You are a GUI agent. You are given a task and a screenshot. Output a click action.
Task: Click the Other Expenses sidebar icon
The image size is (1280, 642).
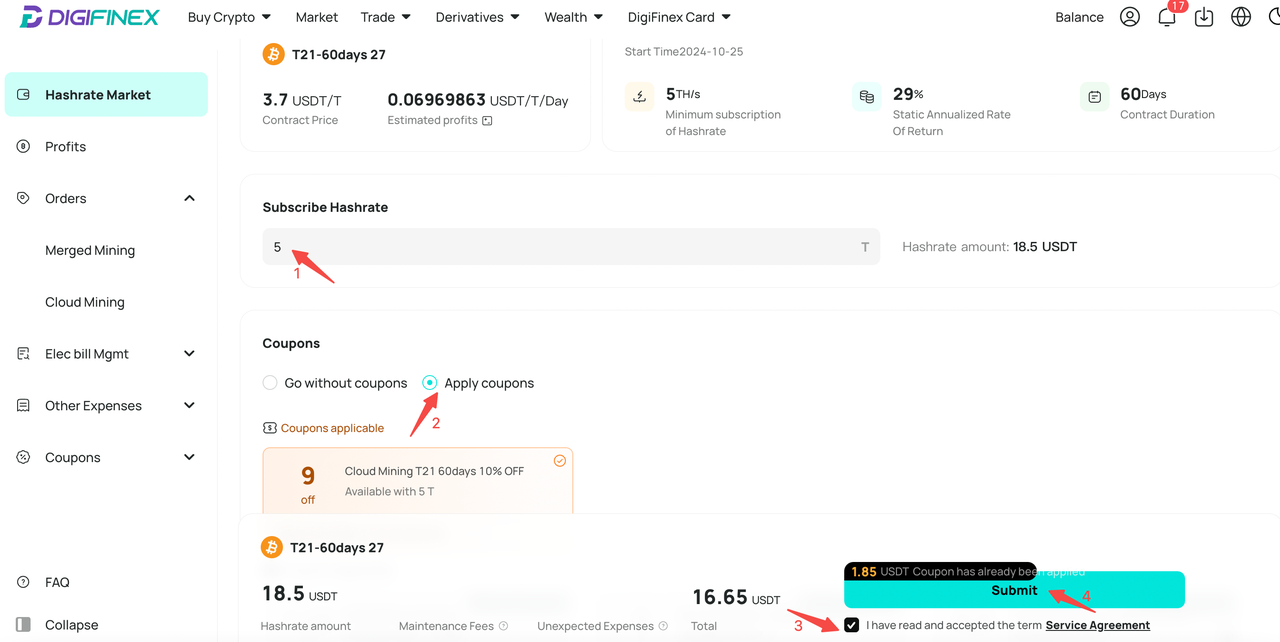click(x=24, y=405)
